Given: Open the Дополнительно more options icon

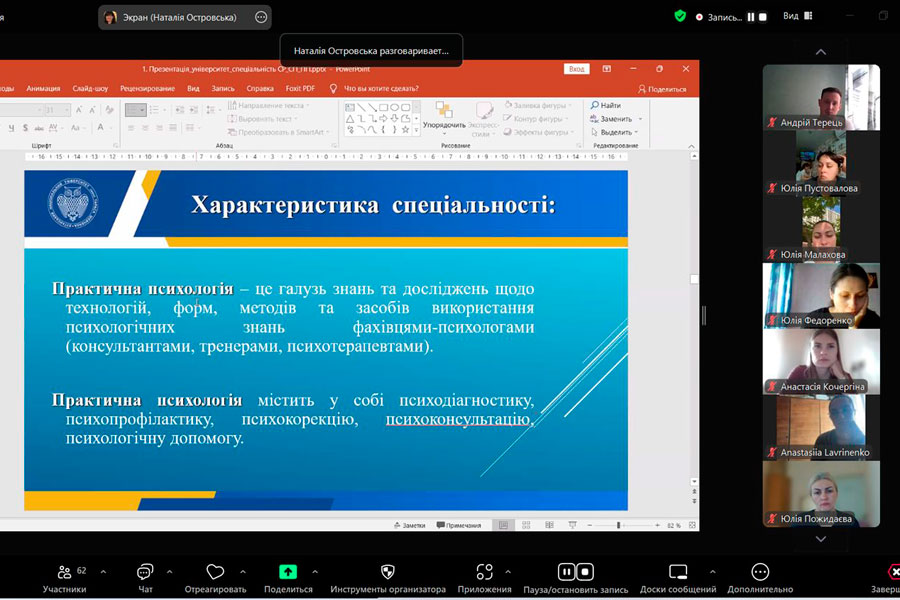Looking at the screenshot, I should [760, 573].
